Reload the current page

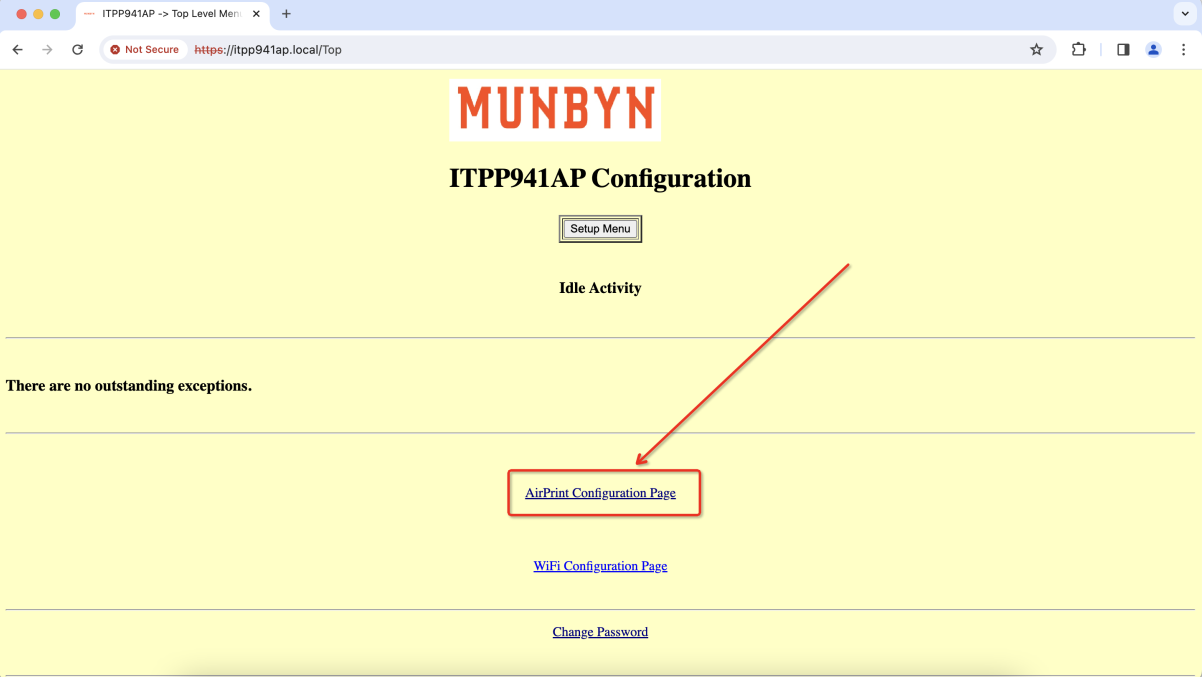[x=77, y=49]
